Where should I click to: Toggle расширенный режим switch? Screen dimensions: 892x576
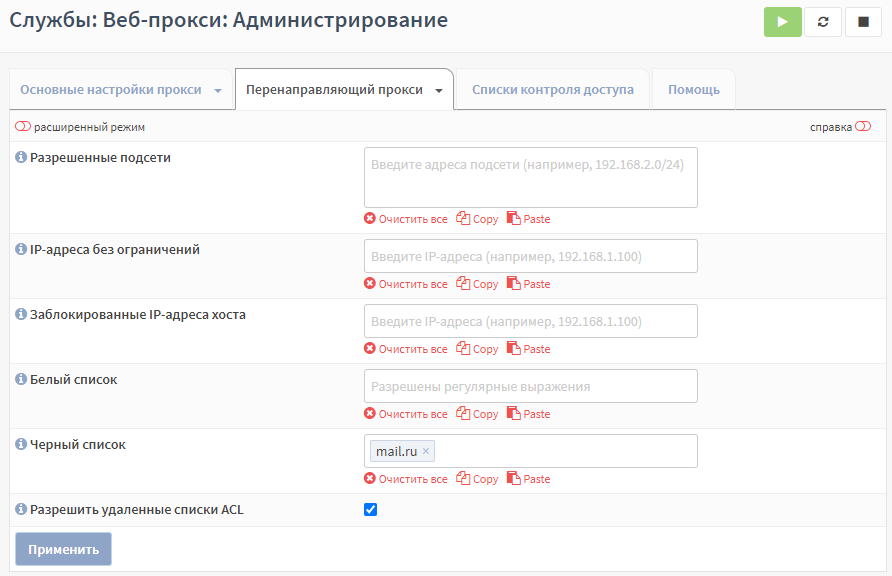tap(23, 126)
